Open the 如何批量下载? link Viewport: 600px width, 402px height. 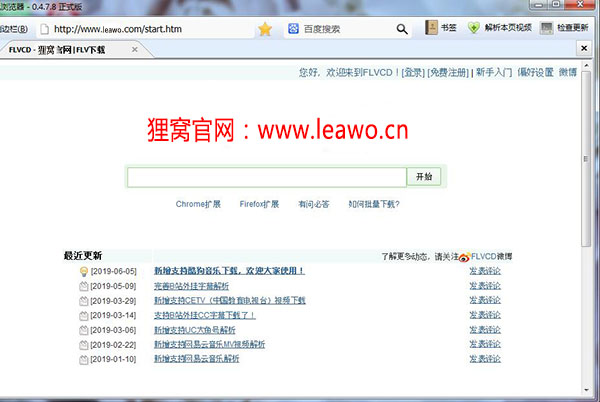(374, 204)
